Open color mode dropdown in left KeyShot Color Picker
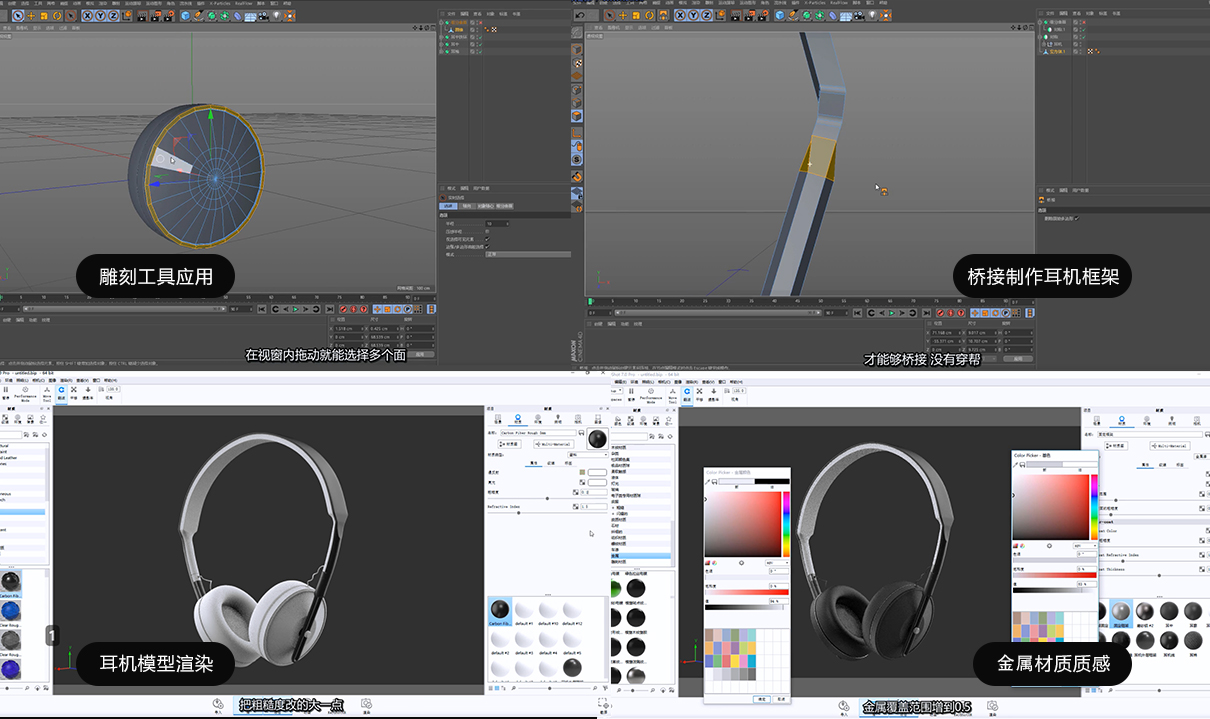The height and width of the screenshot is (719, 1210). click(x=777, y=563)
